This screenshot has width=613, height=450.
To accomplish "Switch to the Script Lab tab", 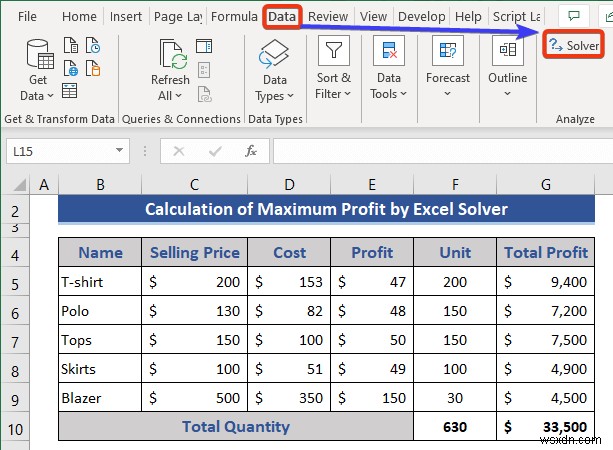I will [x=516, y=16].
